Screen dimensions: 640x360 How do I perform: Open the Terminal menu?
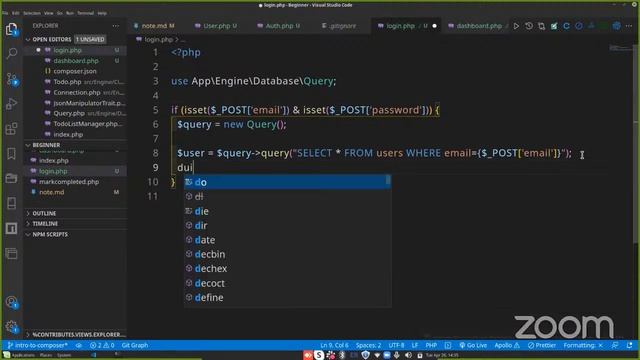(x=85, y=13)
